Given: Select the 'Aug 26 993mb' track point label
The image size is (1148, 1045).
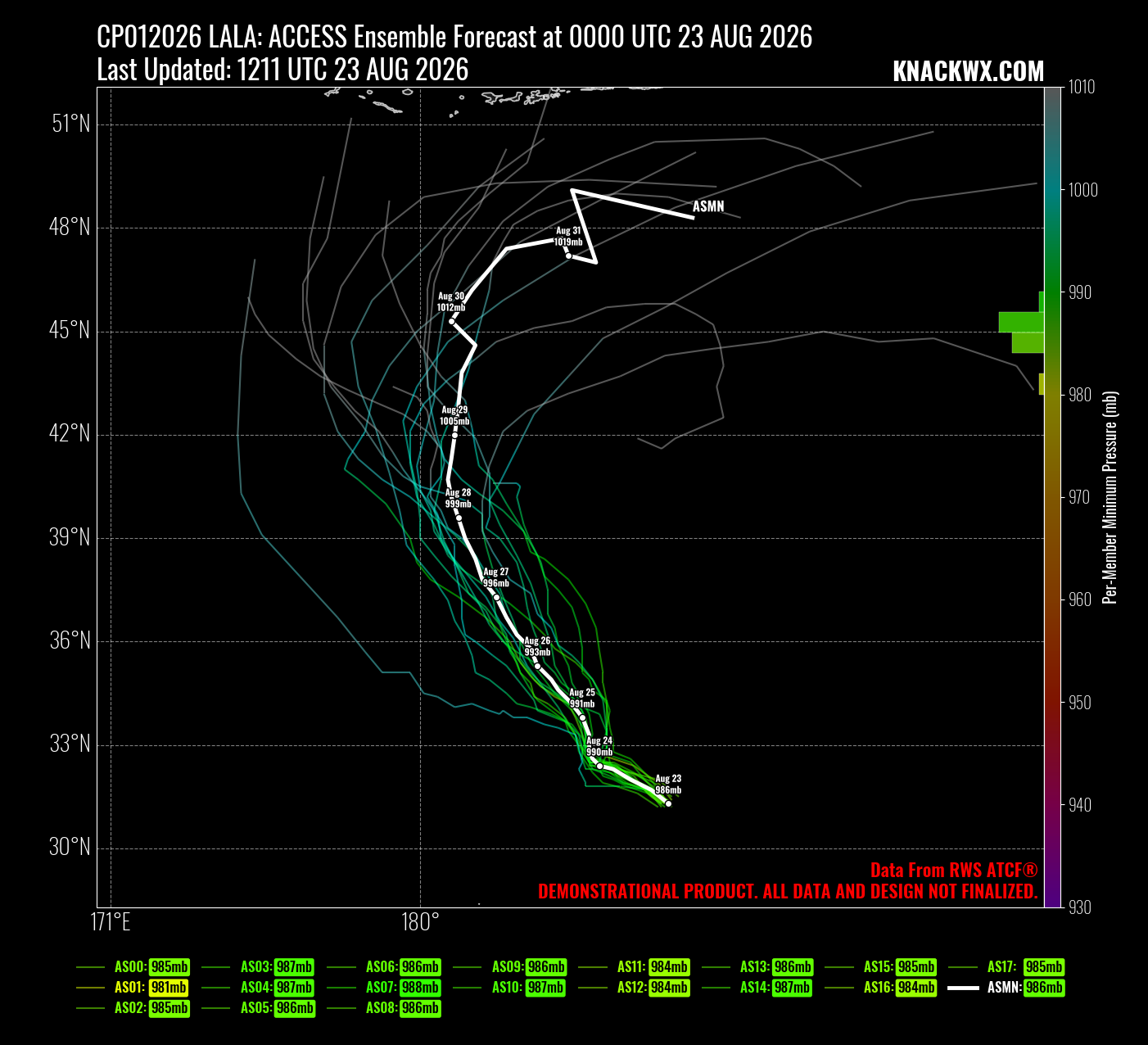Looking at the screenshot, I should 537,647.
